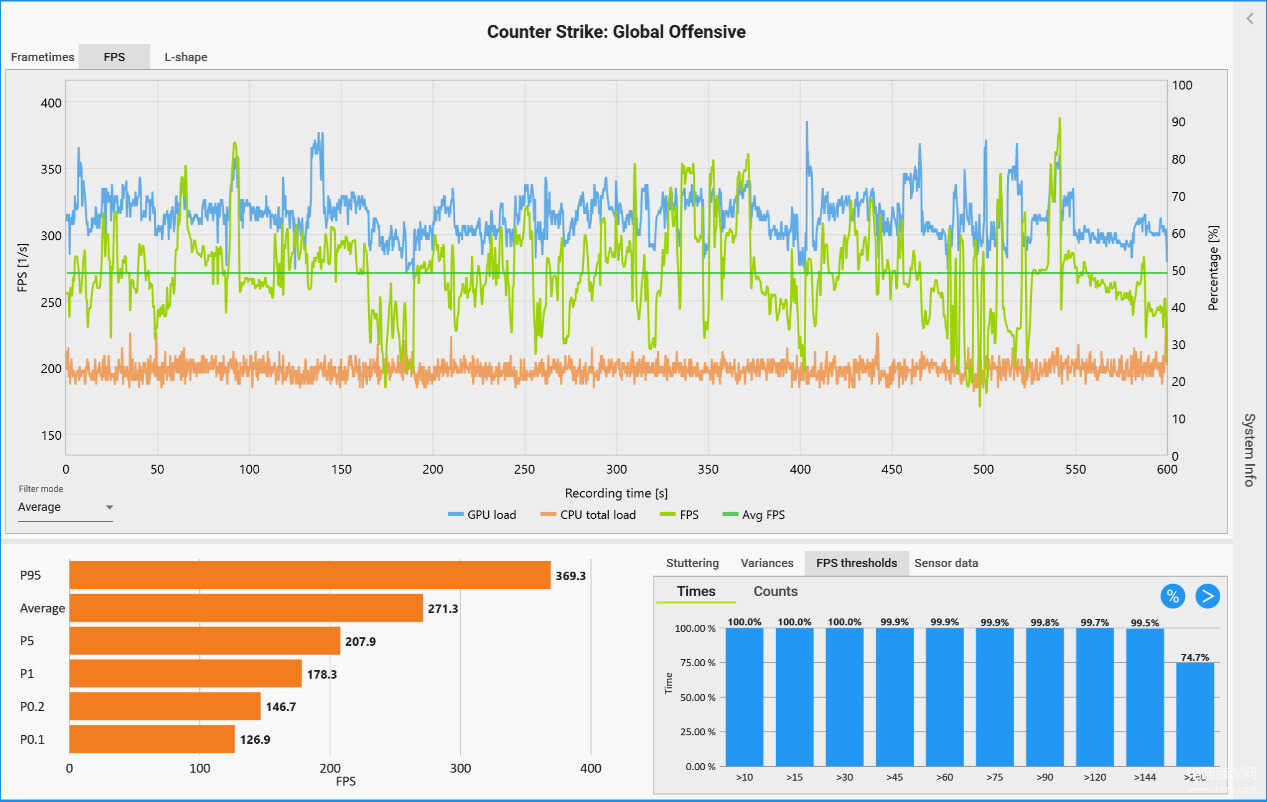Toggle the GPU load legend series
The width and height of the screenshot is (1267, 802).
pyautogui.click(x=482, y=515)
